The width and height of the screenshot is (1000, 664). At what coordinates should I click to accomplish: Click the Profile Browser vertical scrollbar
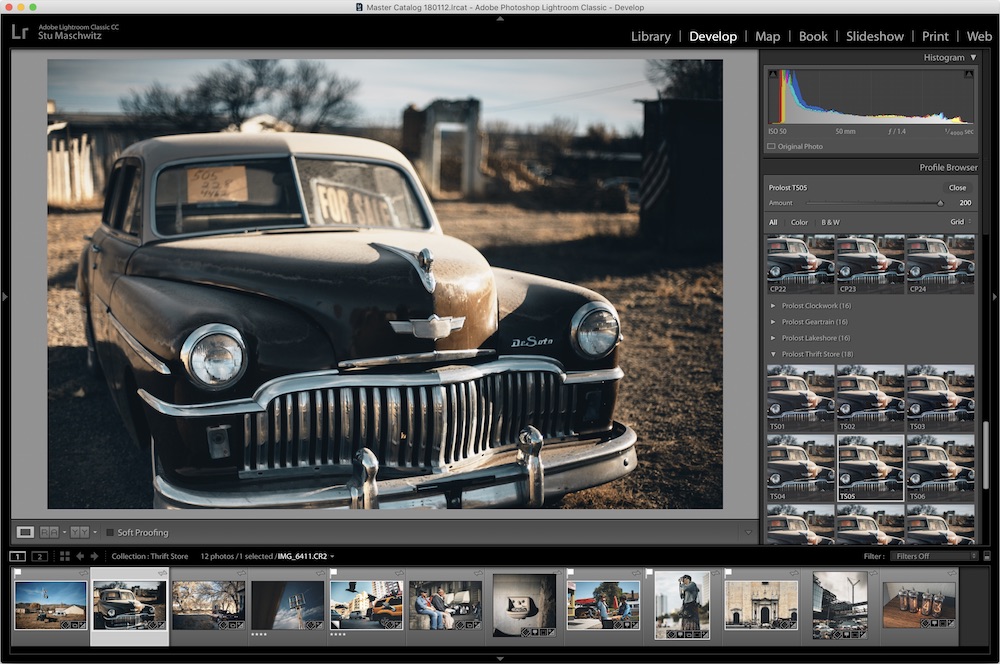point(985,455)
